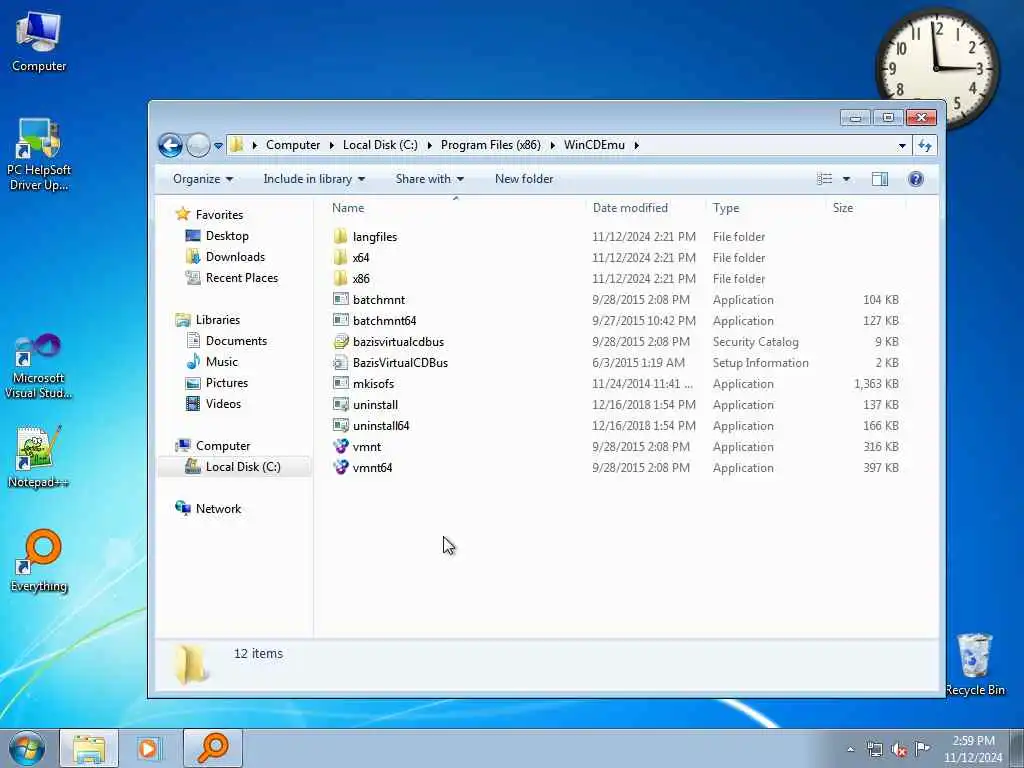1024x768 pixels.
Task: Select the BazisVirtualCDBus setup information icon
Action: pyautogui.click(x=340, y=362)
